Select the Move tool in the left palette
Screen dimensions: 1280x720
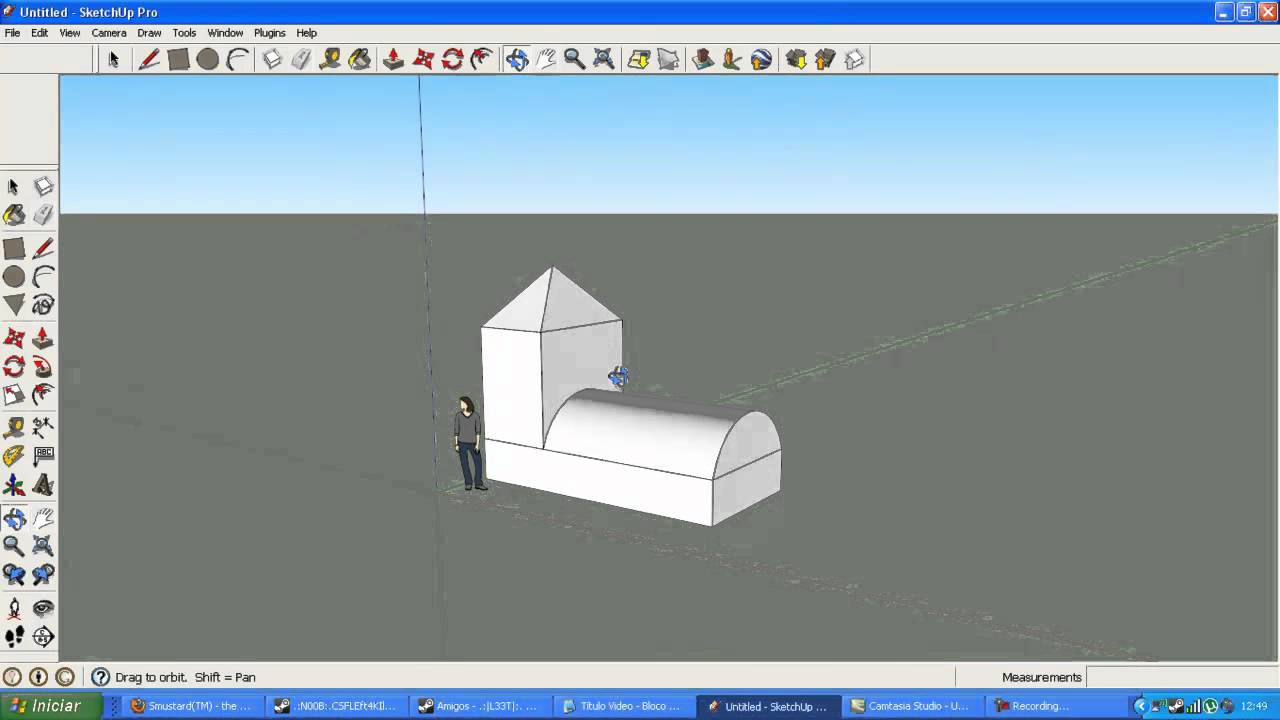(x=14, y=339)
